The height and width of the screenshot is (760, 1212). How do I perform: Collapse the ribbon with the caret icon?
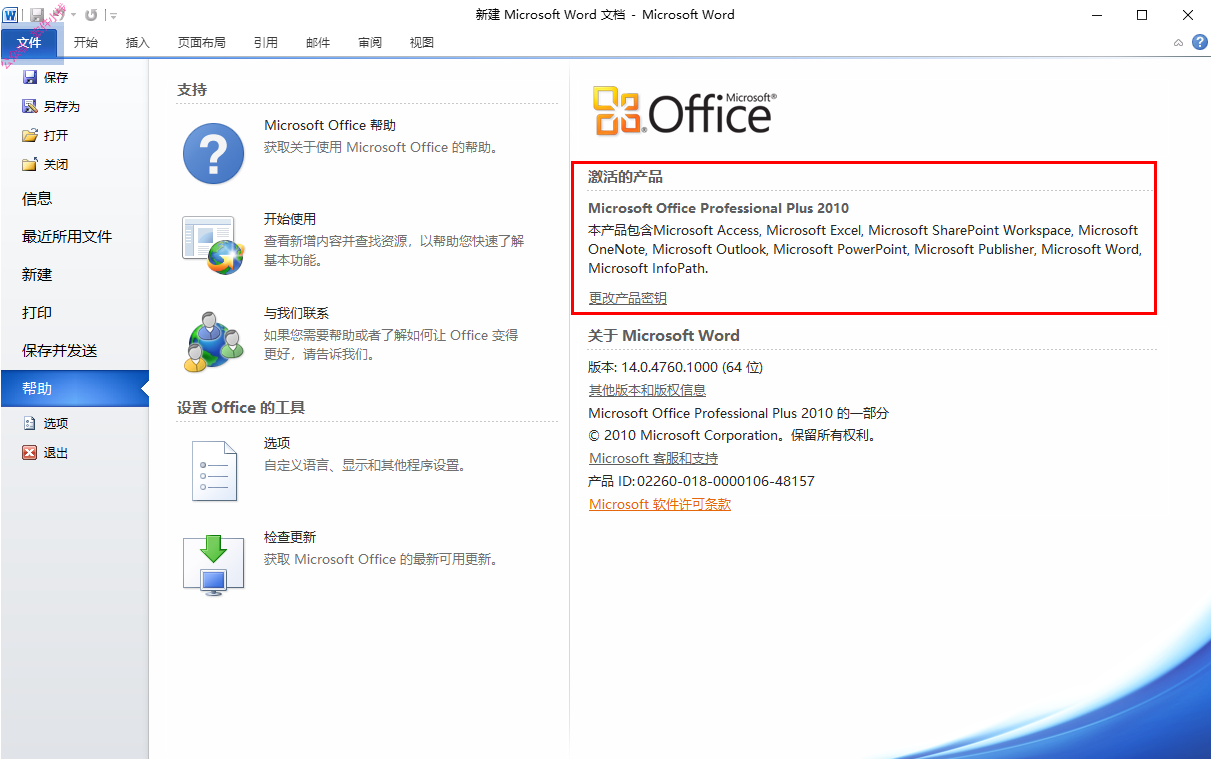click(1178, 43)
